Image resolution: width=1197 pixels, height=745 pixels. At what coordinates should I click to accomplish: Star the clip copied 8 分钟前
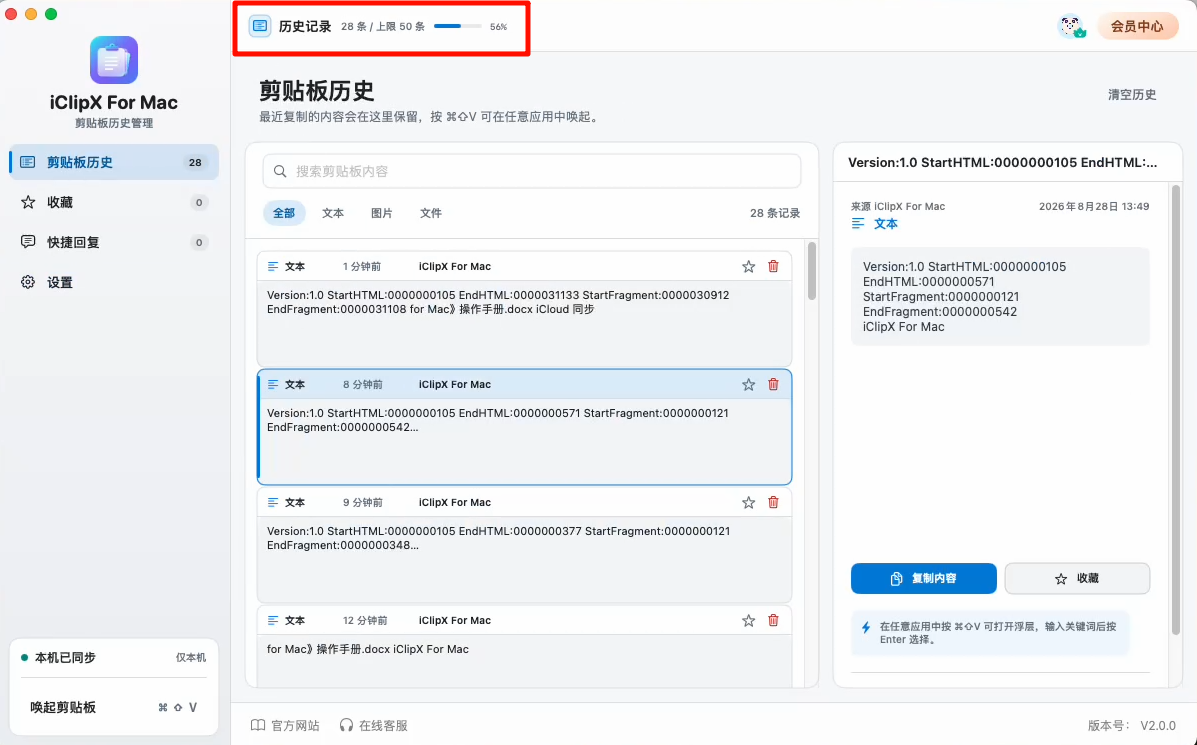click(748, 385)
